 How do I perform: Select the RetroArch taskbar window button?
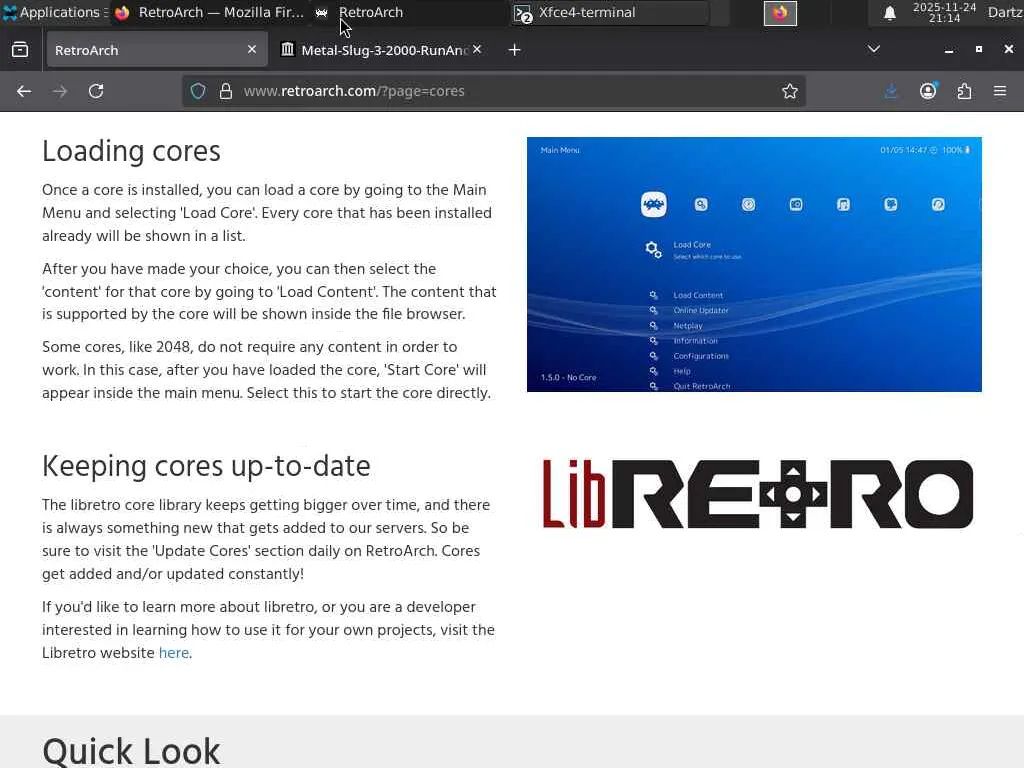click(410, 12)
